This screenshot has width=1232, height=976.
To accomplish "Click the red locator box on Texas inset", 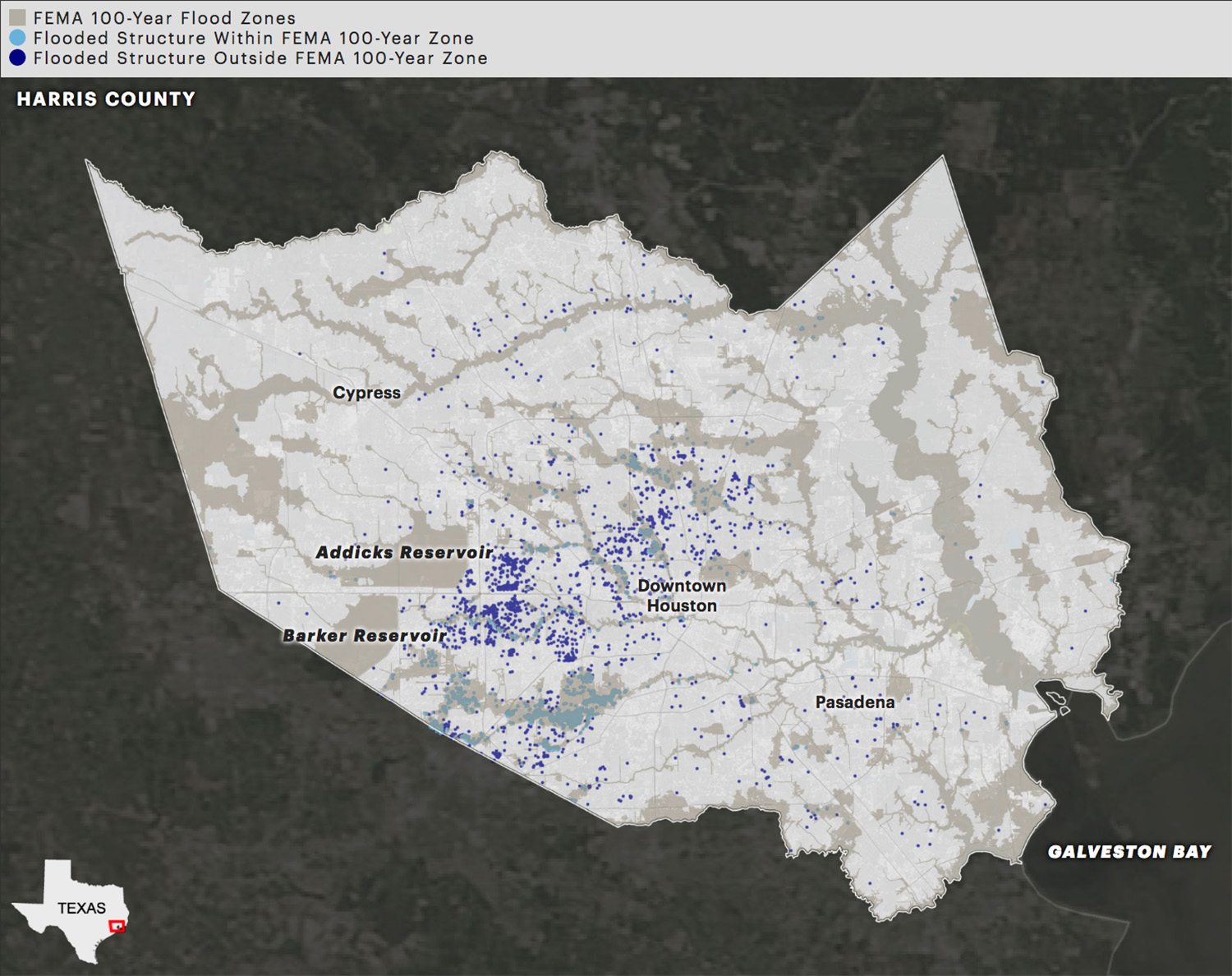I will (x=117, y=926).
